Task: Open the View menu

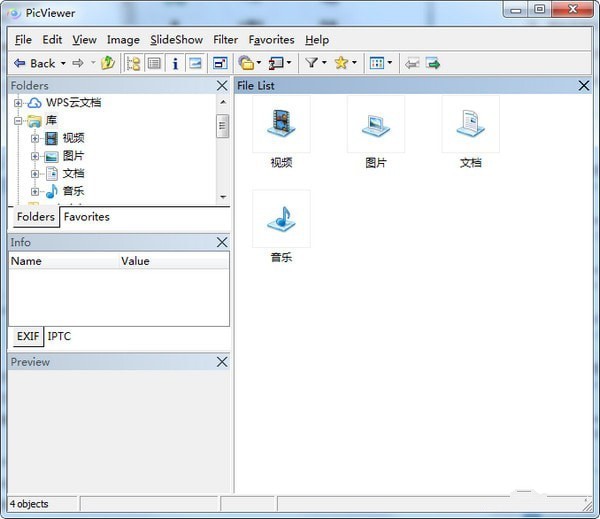Action: pyautogui.click(x=84, y=40)
